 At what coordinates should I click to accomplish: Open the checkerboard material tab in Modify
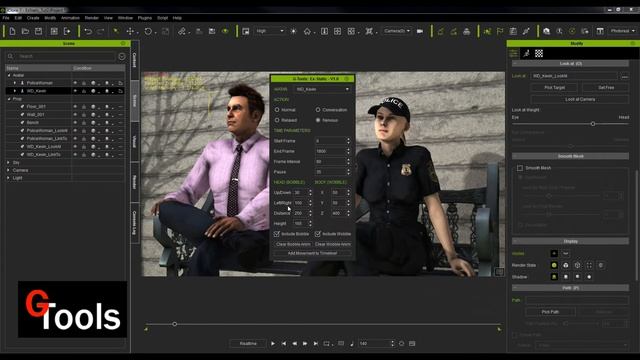(539, 53)
